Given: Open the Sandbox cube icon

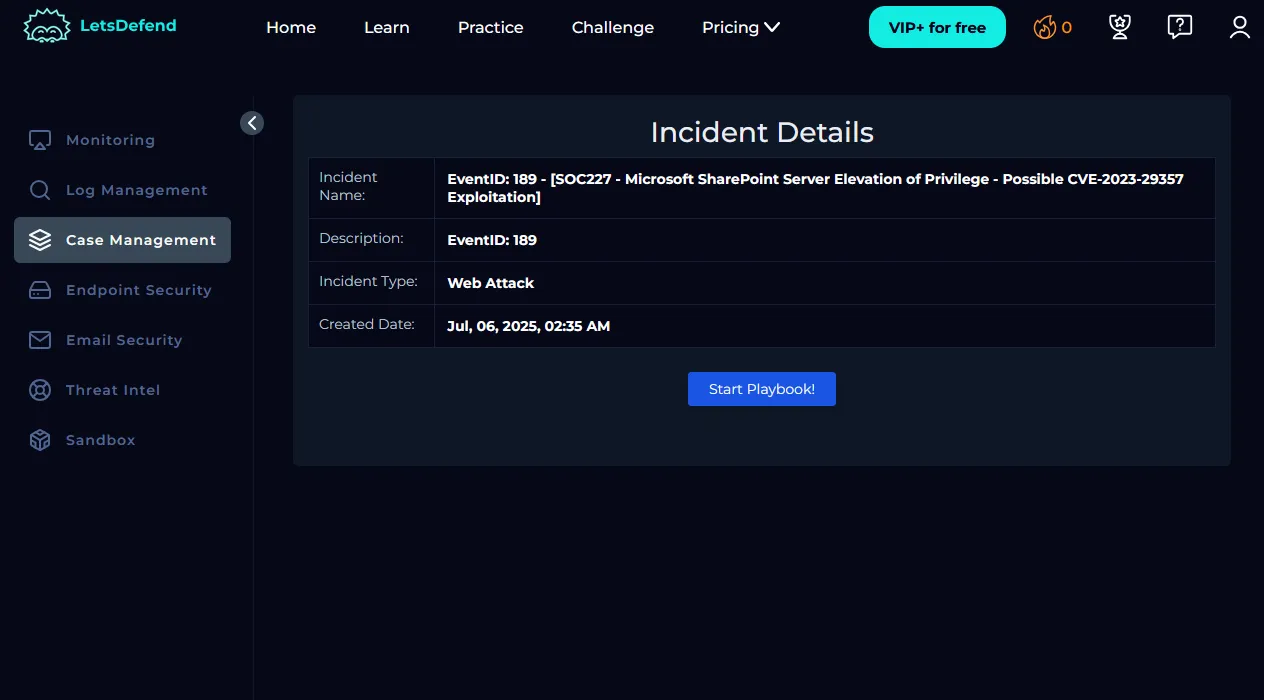Looking at the screenshot, I should pyautogui.click(x=40, y=440).
